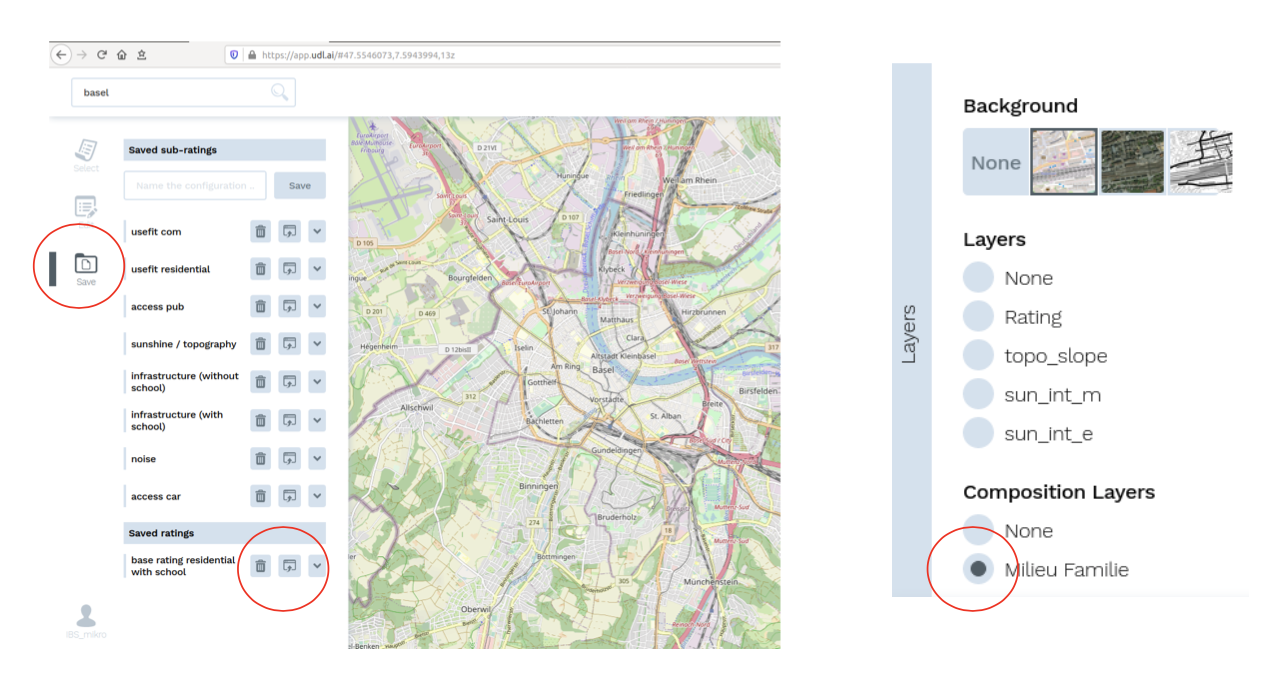
Task: Click the search magnifier icon
Action: 279,93
